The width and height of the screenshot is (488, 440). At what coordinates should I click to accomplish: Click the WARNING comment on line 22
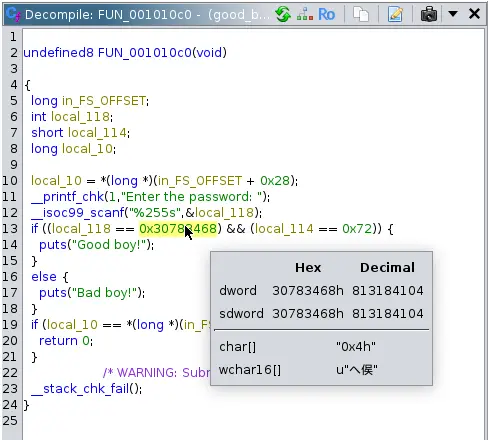pos(157,373)
